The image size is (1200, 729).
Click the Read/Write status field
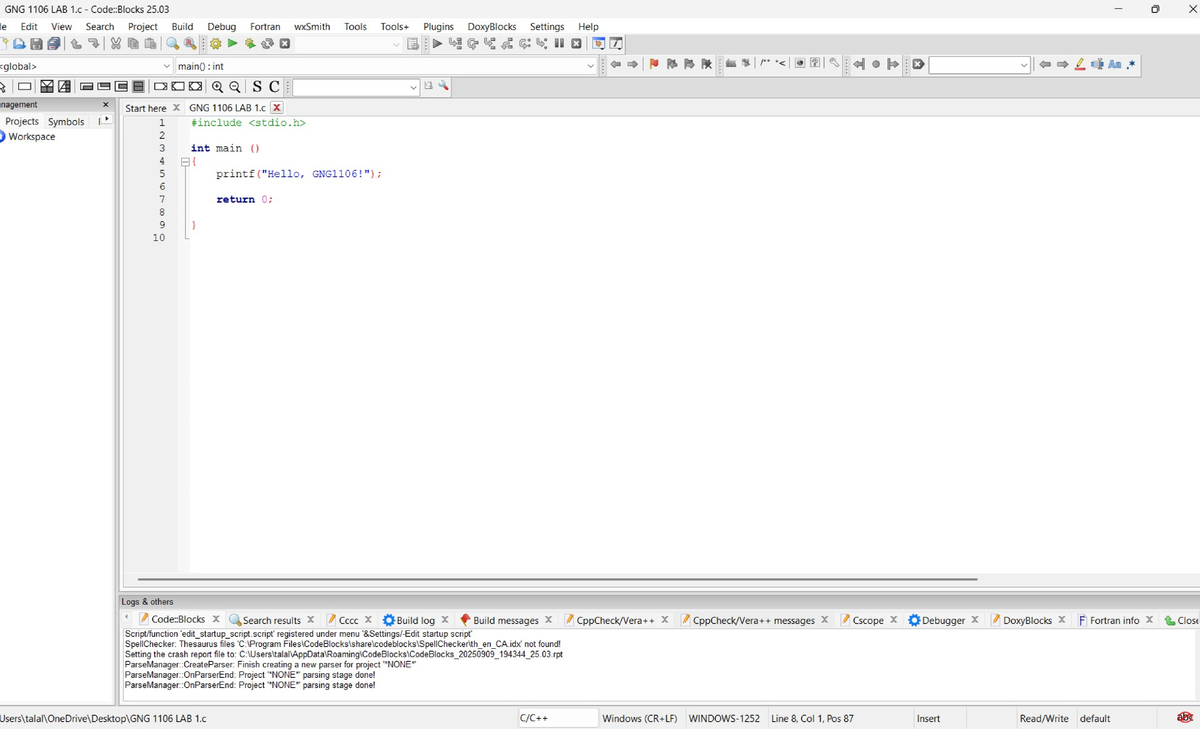1043,718
